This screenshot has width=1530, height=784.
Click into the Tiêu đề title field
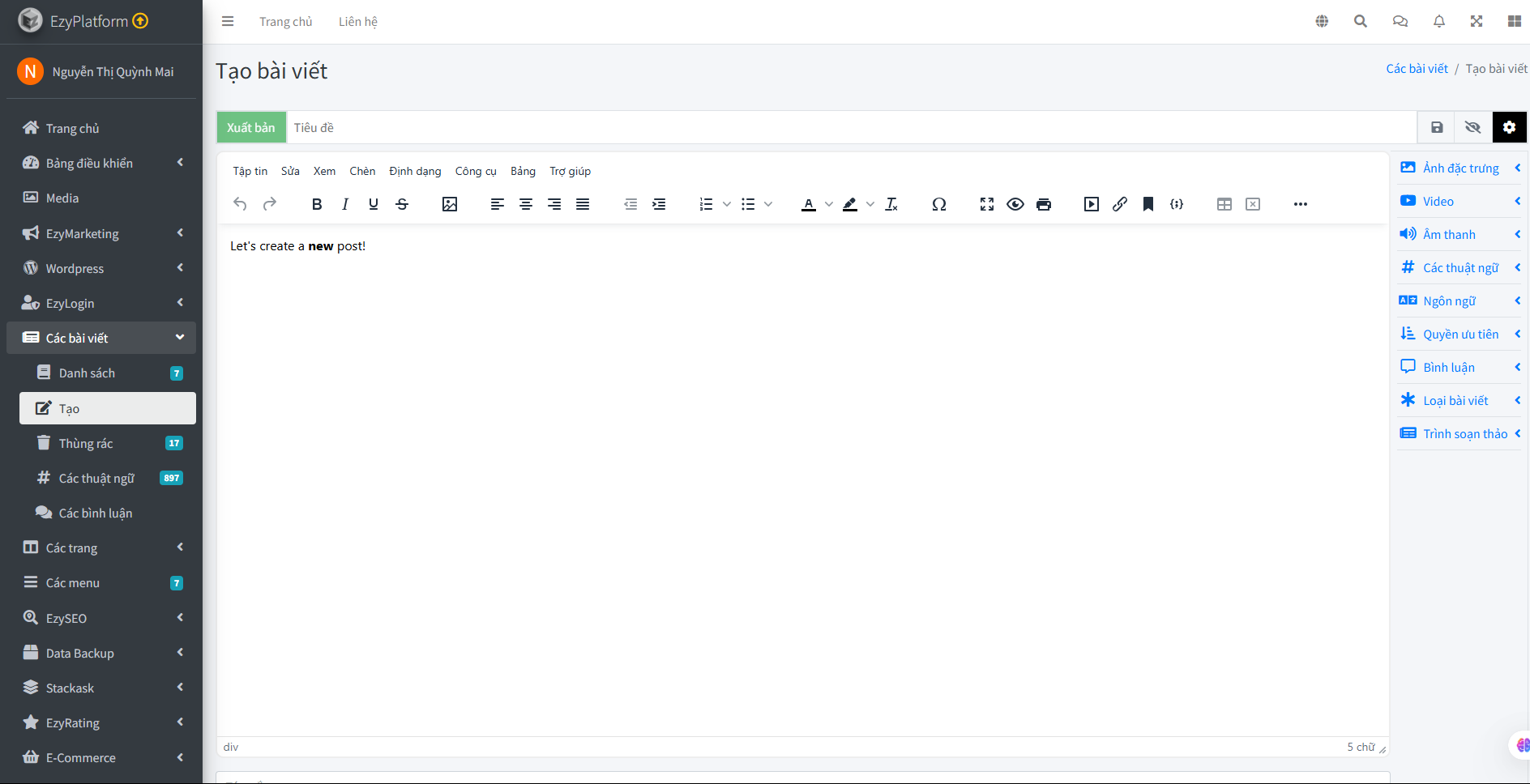tap(852, 127)
